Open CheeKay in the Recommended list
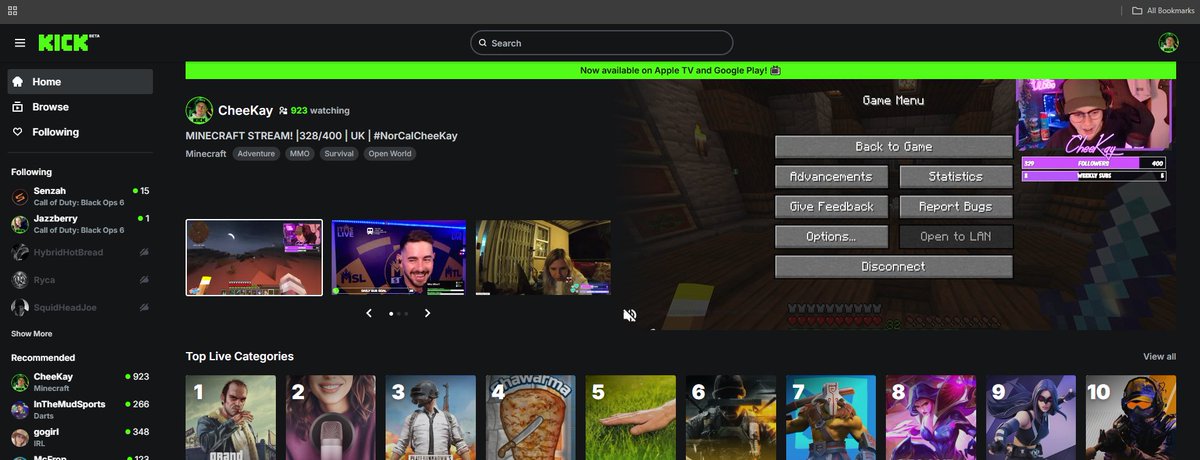Image resolution: width=1200 pixels, height=460 pixels. [x=80, y=382]
